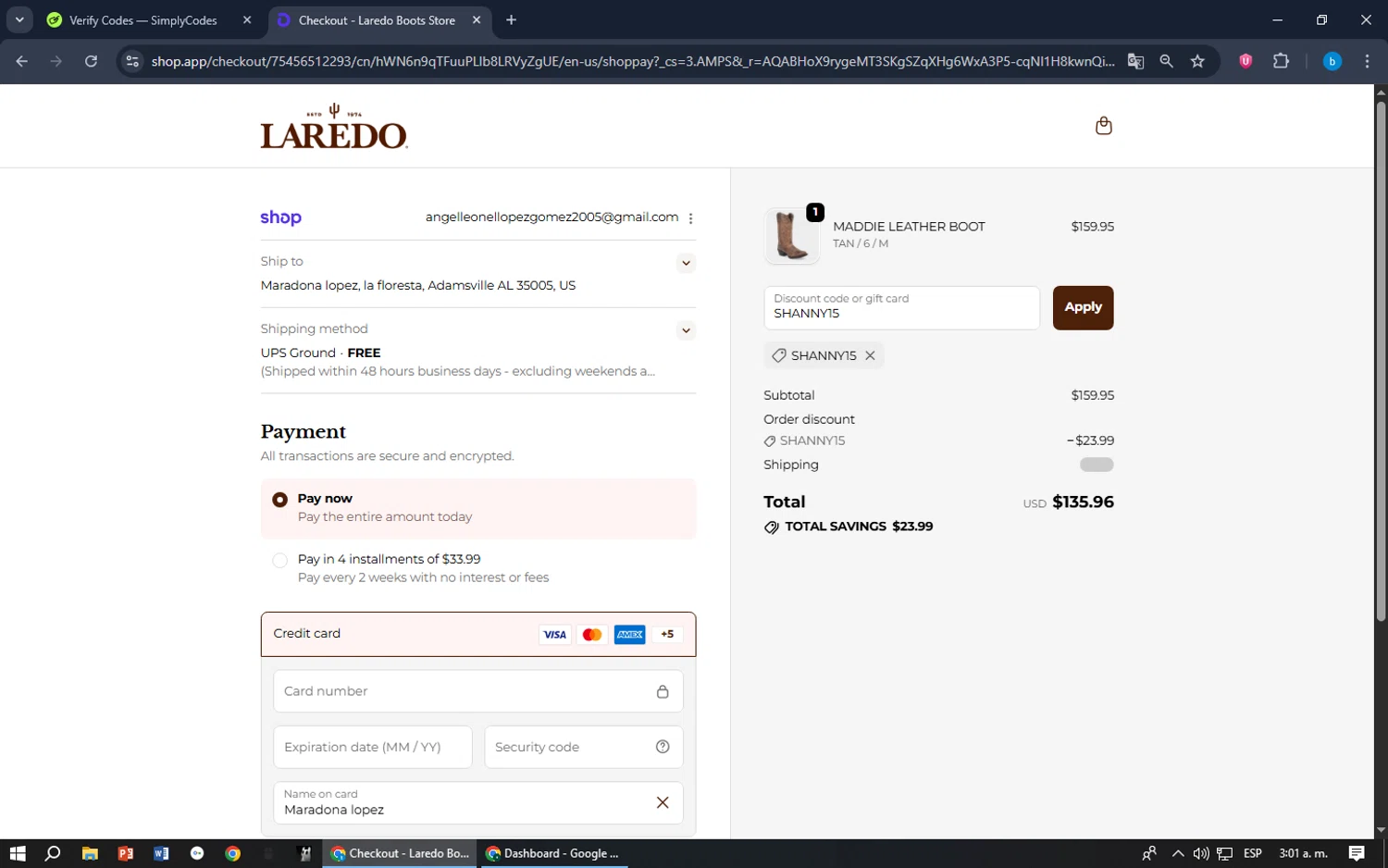Open Word from taskbar
Image resolution: width=1388 pixels, height=868 pixels.
tap(161, 853)
